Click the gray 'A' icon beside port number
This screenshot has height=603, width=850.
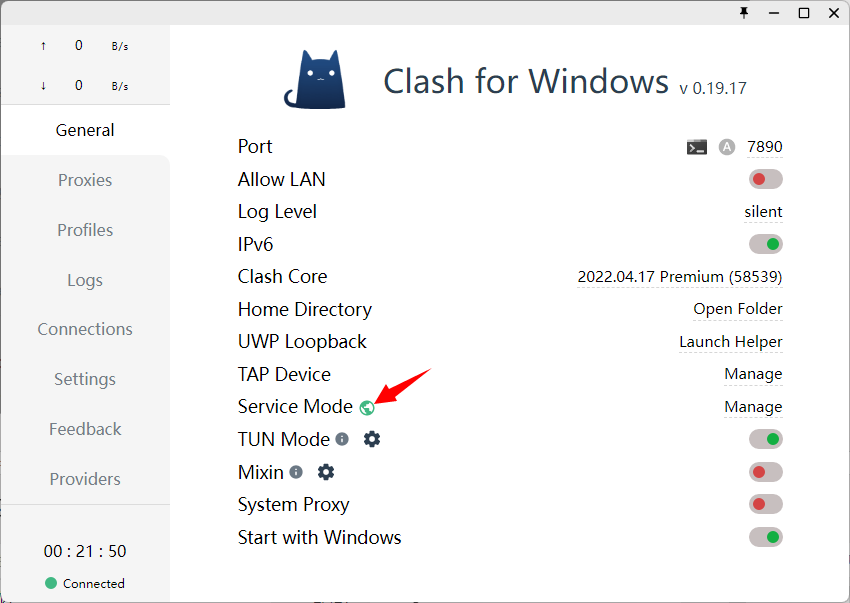727,147
